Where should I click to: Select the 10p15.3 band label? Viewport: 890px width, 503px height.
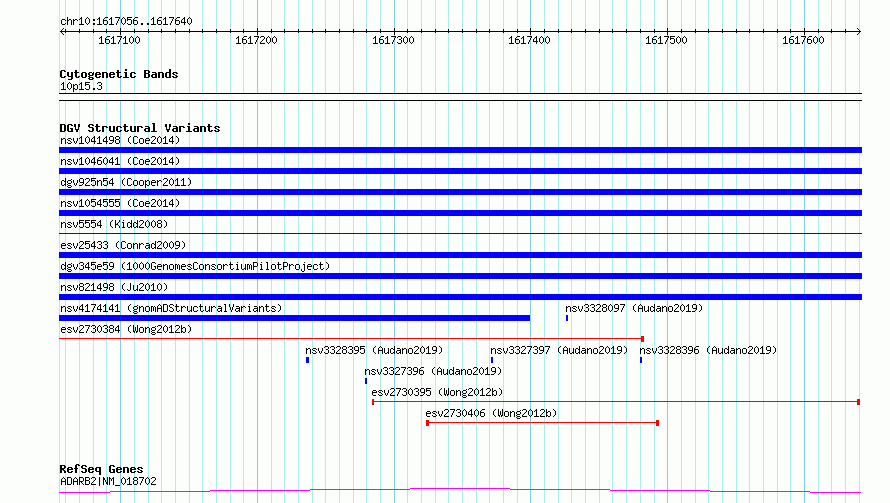tap(81, 86)
